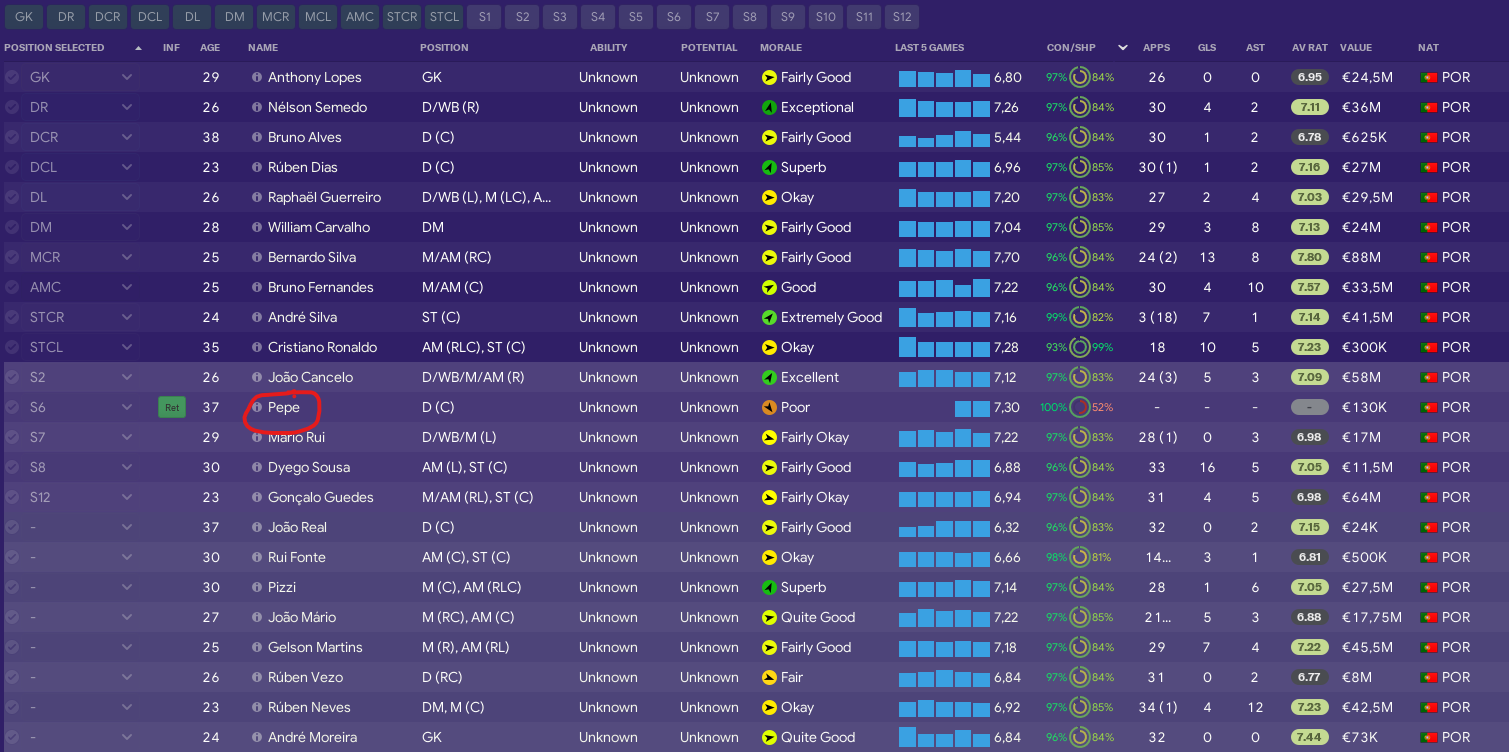Screen dimensions: 1509x752
Task: Click William Carvalho's info icon
Action: (257, 227)
